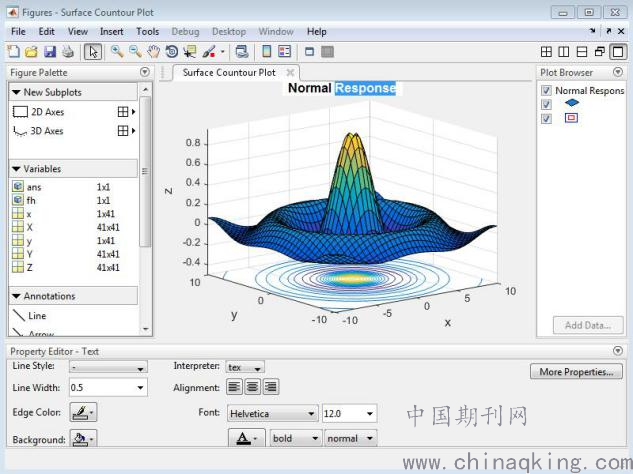Open the font text color picker
This screenshot has width=633, height=474.
pyautogui.click(x=246, y=438)
